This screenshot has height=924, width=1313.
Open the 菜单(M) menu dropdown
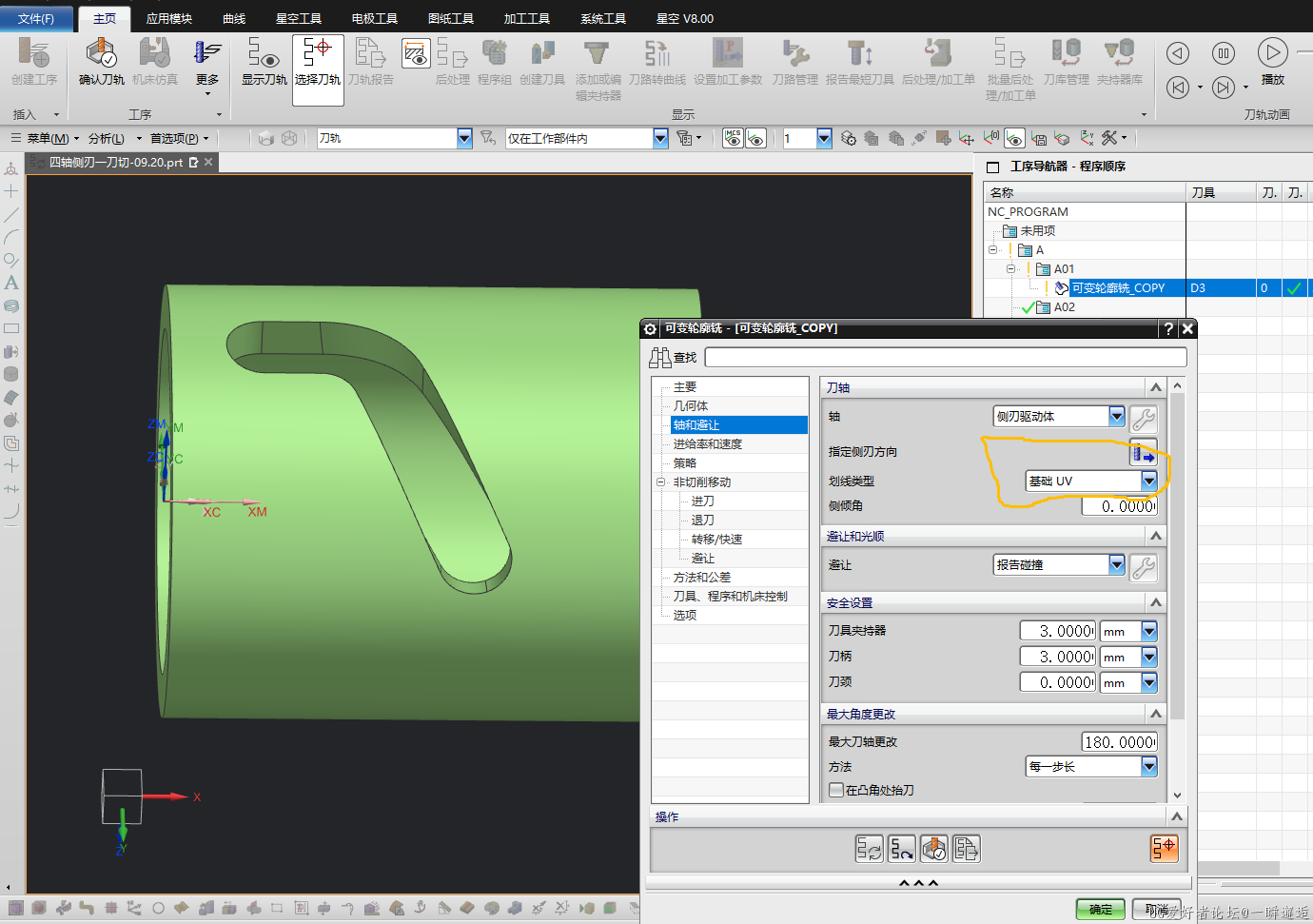coord(45,138)
